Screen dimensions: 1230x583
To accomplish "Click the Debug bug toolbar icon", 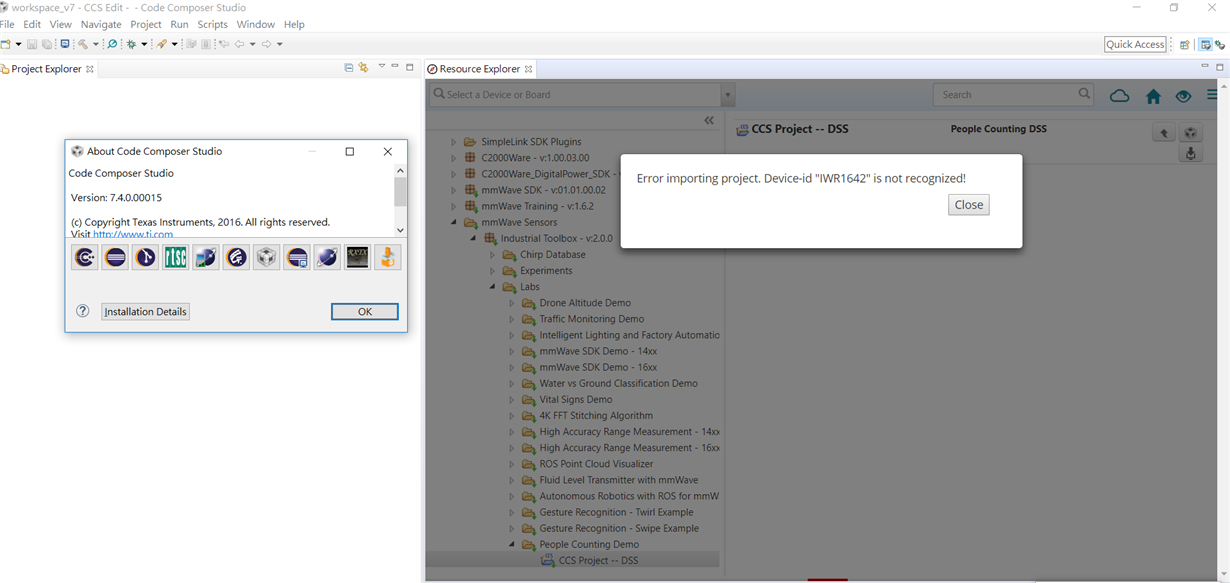I will (x=131, y=44).
